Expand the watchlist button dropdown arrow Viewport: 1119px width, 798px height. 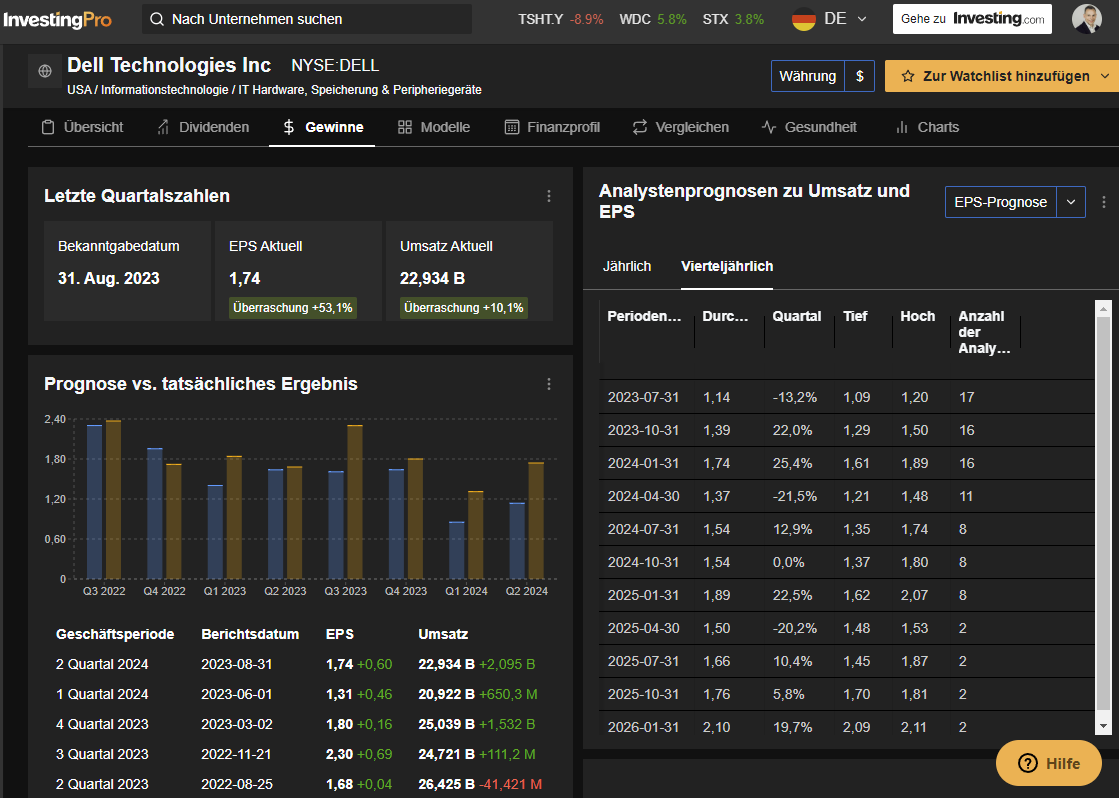pyautogui.click(x=1105, y=76)
